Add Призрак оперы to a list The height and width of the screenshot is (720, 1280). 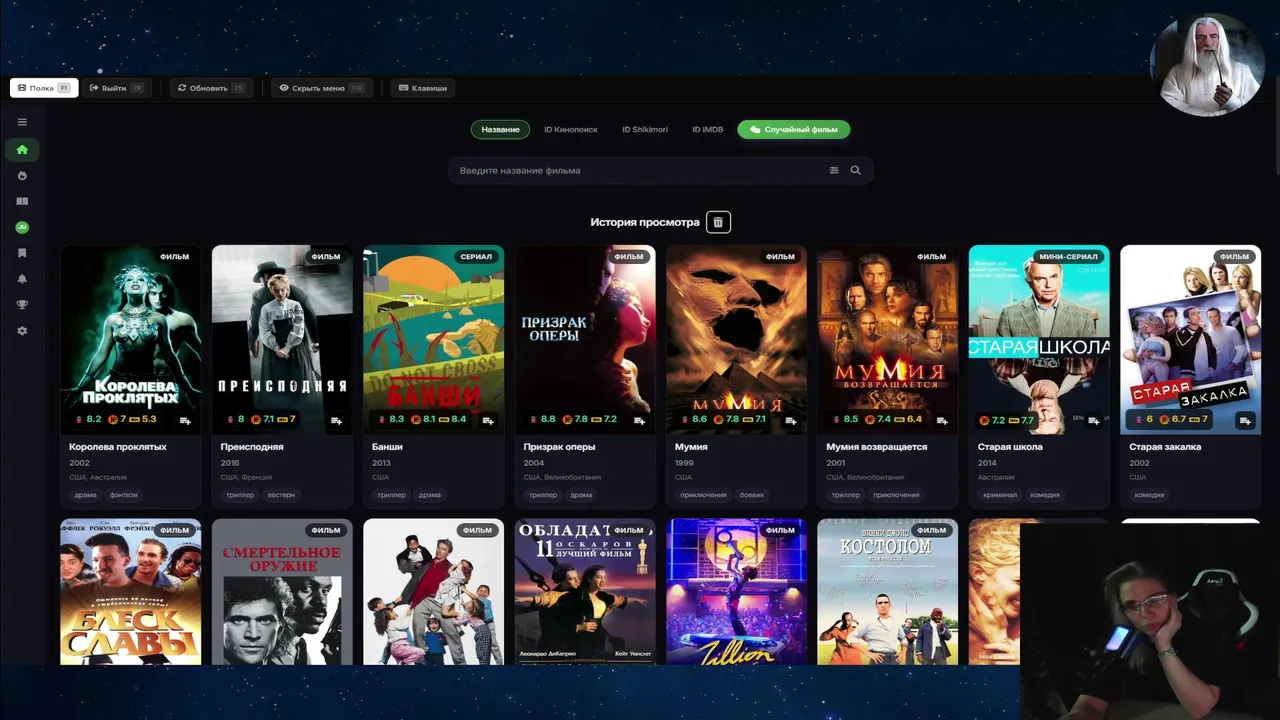(x=639, y=421)
